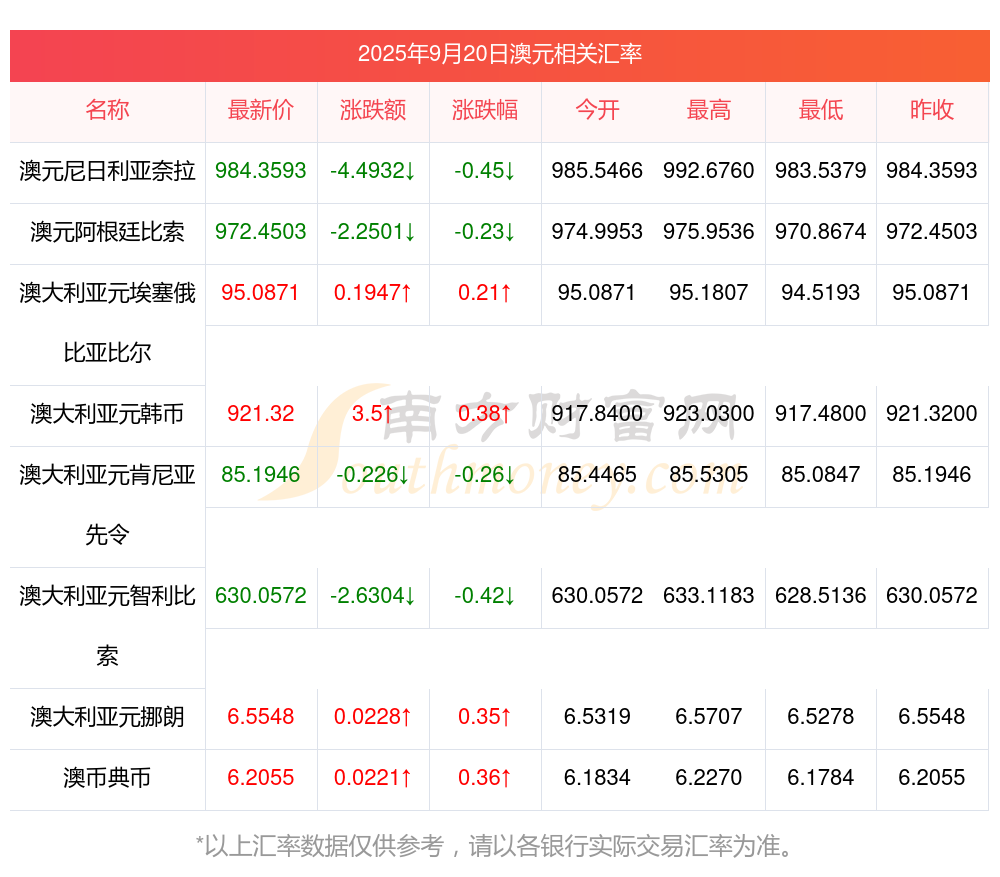Click opening value 6.5319

[597, 717]
